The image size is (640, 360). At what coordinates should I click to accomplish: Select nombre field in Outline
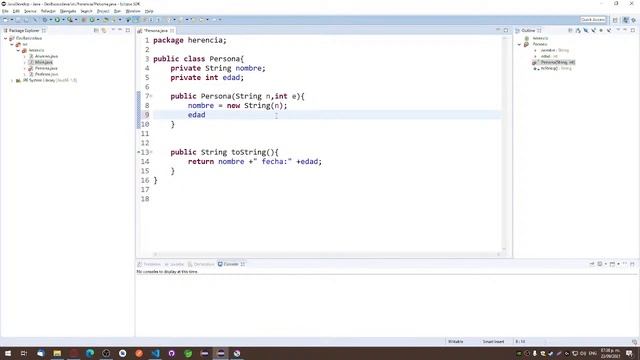(x=552, y=50)
